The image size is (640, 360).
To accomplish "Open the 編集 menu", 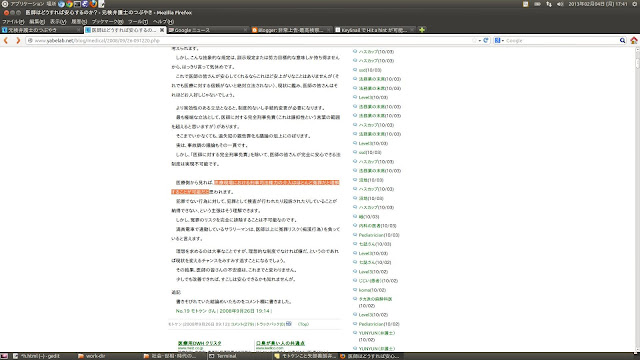I will tap(37, 21).
